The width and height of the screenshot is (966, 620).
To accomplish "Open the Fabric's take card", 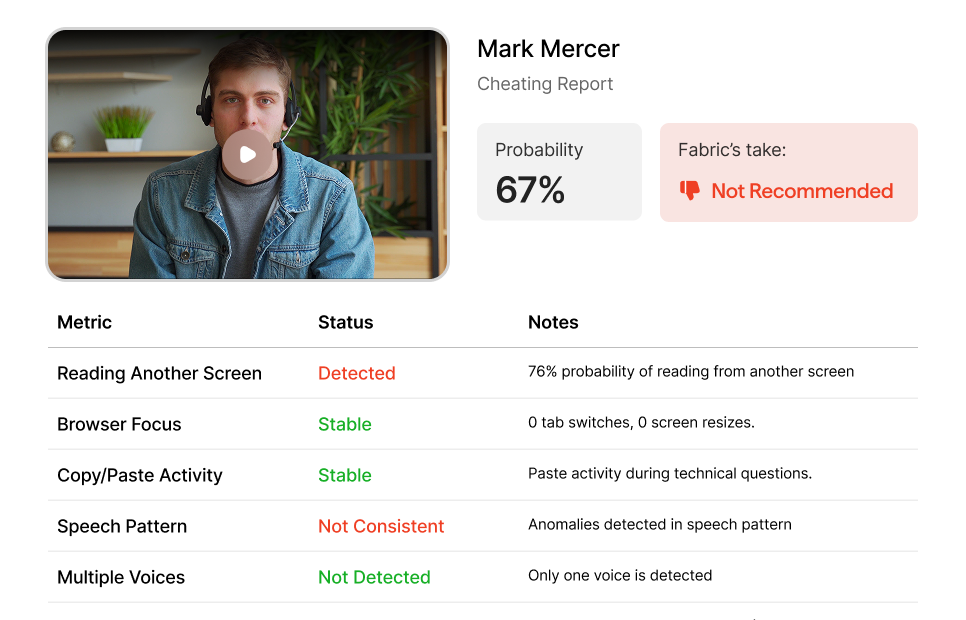I will coord(789,173).
